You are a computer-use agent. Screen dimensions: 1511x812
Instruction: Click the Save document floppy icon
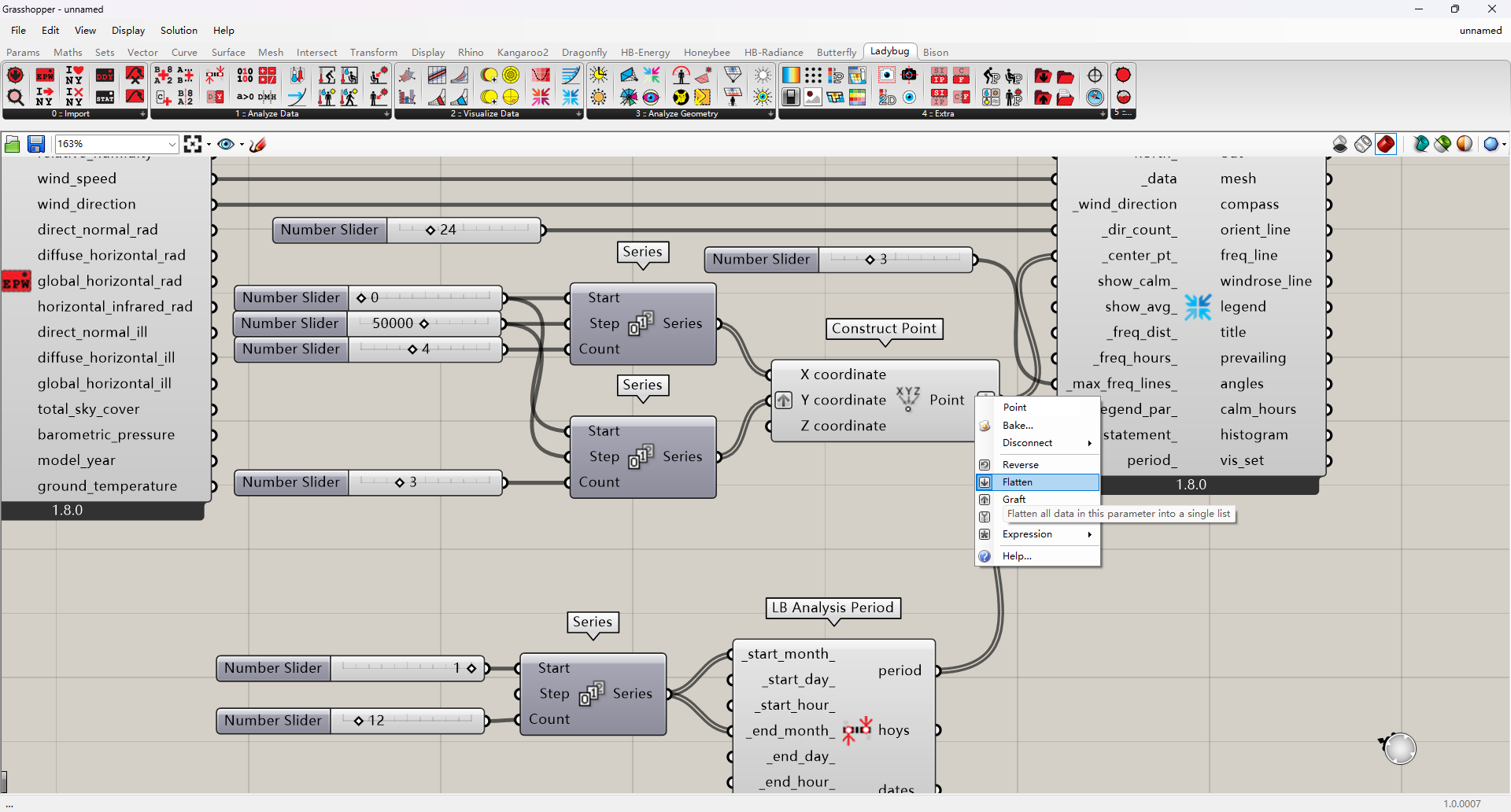point(36,144)
